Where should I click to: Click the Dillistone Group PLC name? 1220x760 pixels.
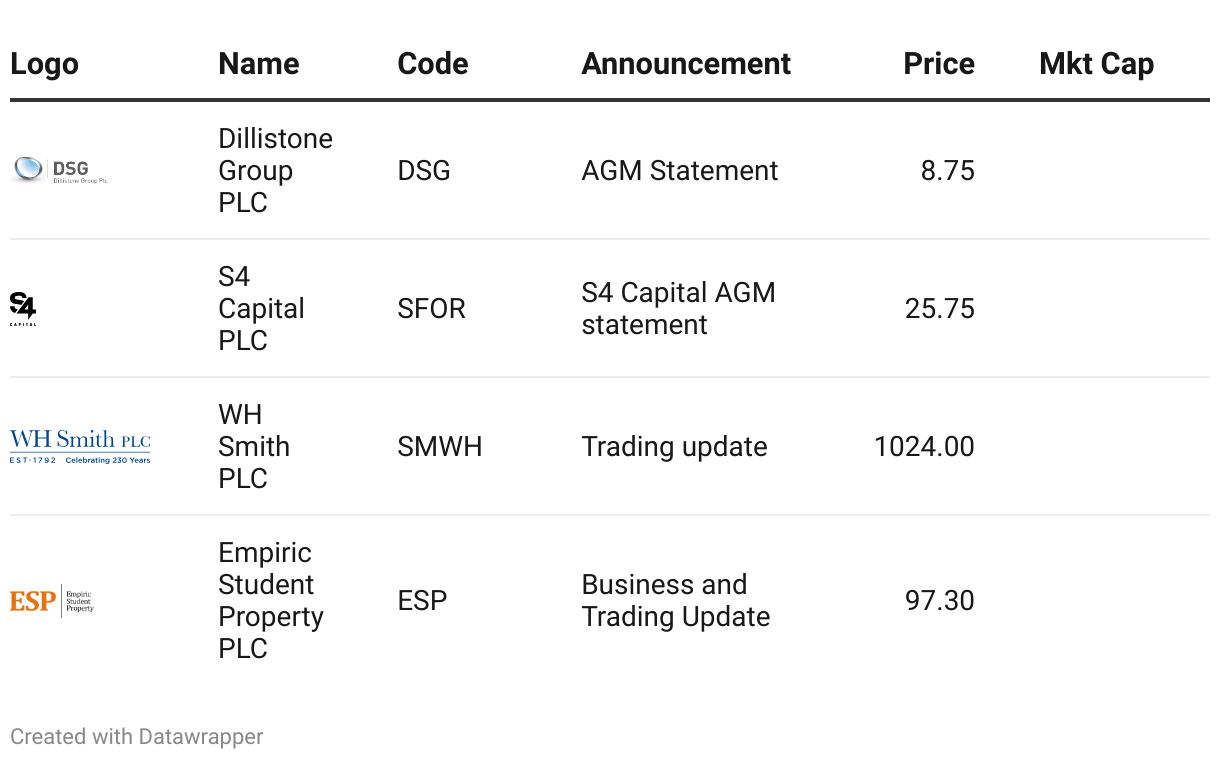[x=275, y=170]
